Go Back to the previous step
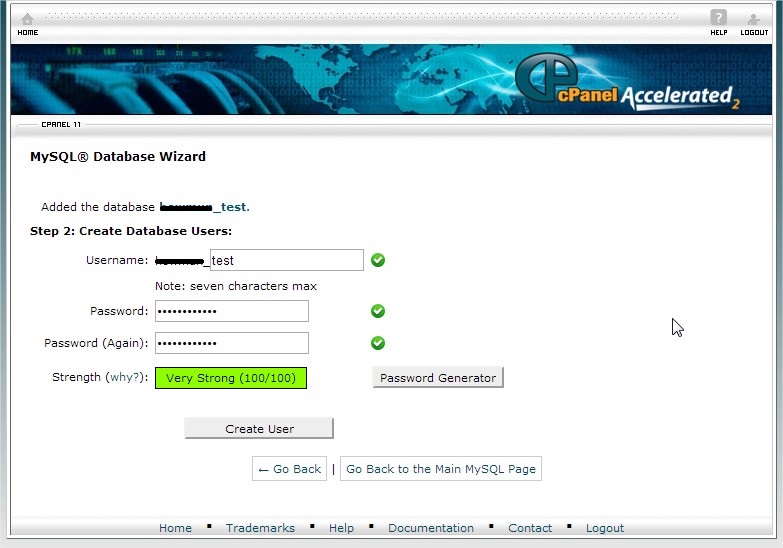 (290, 469)
